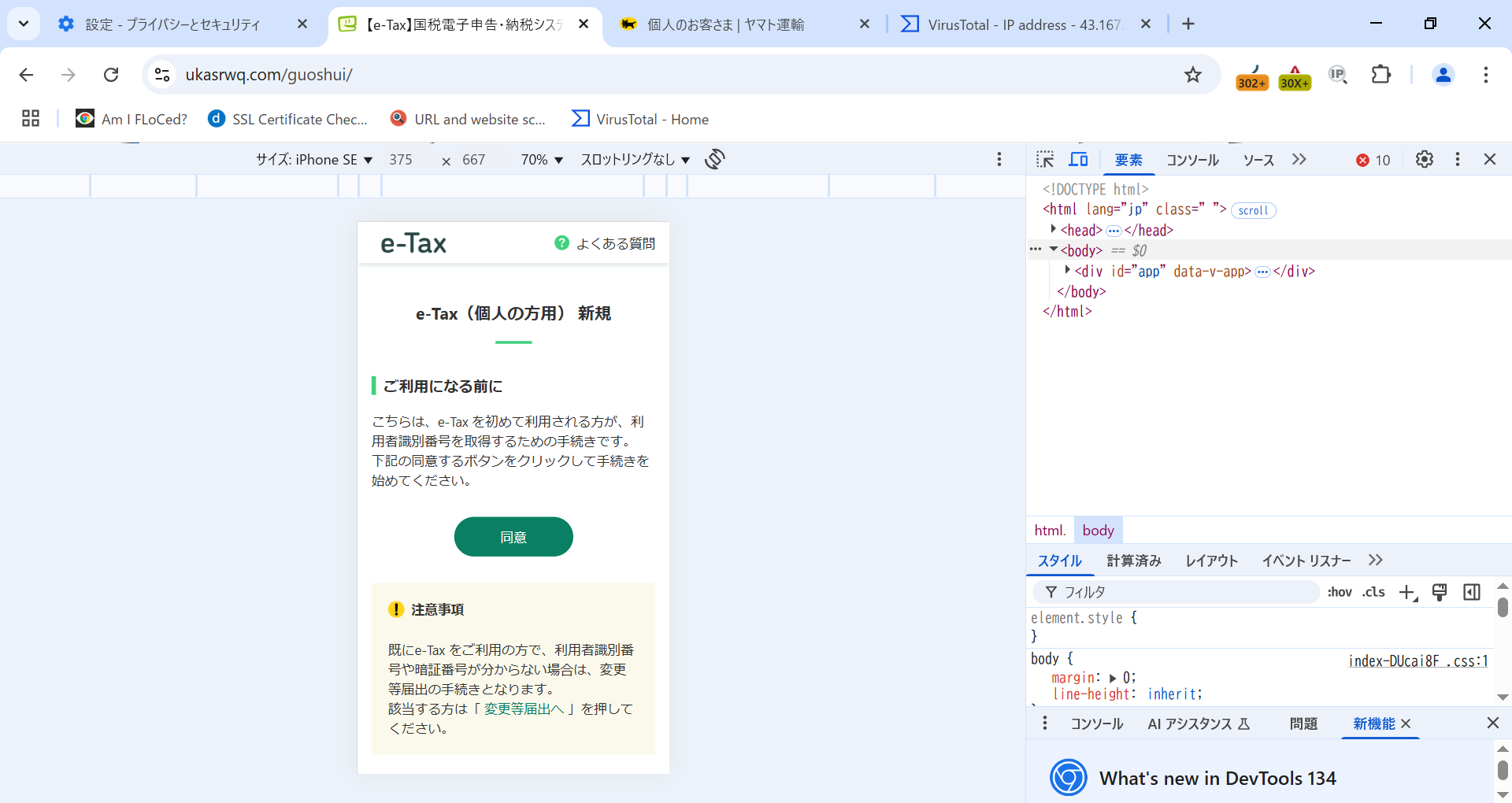Click the red error count badge
The height and width of the screenshot is (803, 1512).
1373,160
